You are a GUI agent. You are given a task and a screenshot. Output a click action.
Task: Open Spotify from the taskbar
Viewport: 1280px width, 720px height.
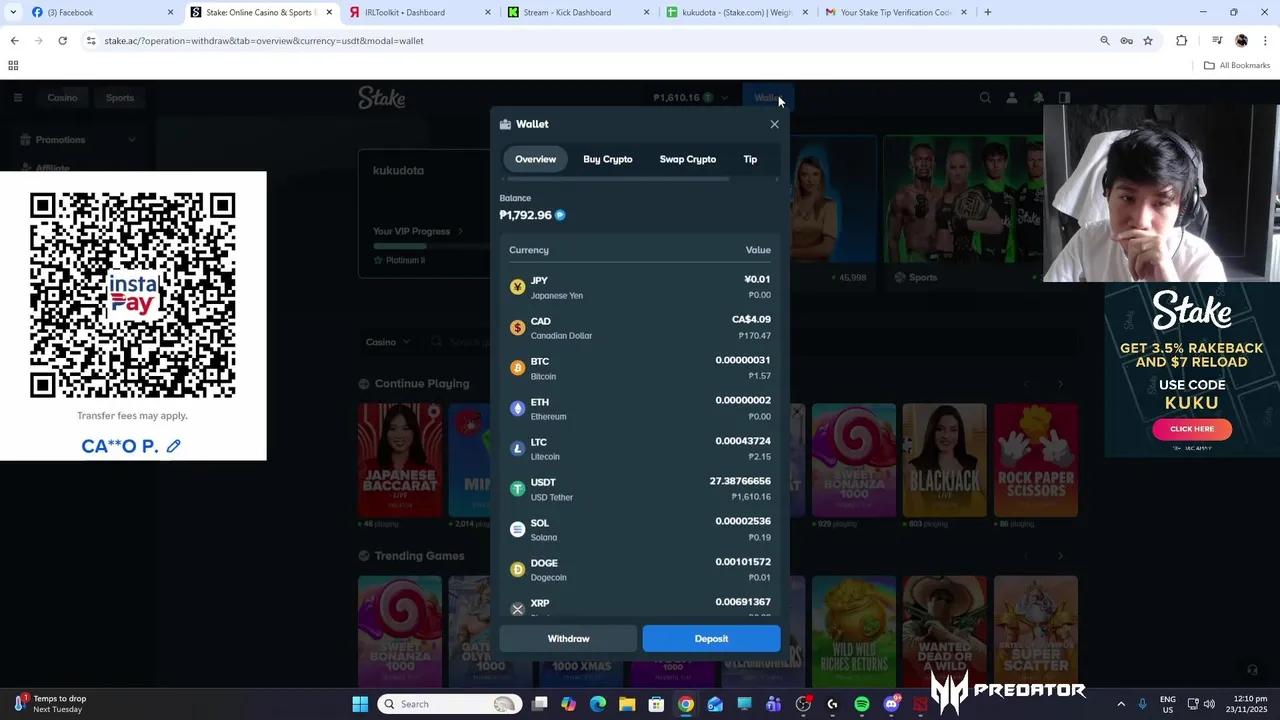[x=862, y=704]
